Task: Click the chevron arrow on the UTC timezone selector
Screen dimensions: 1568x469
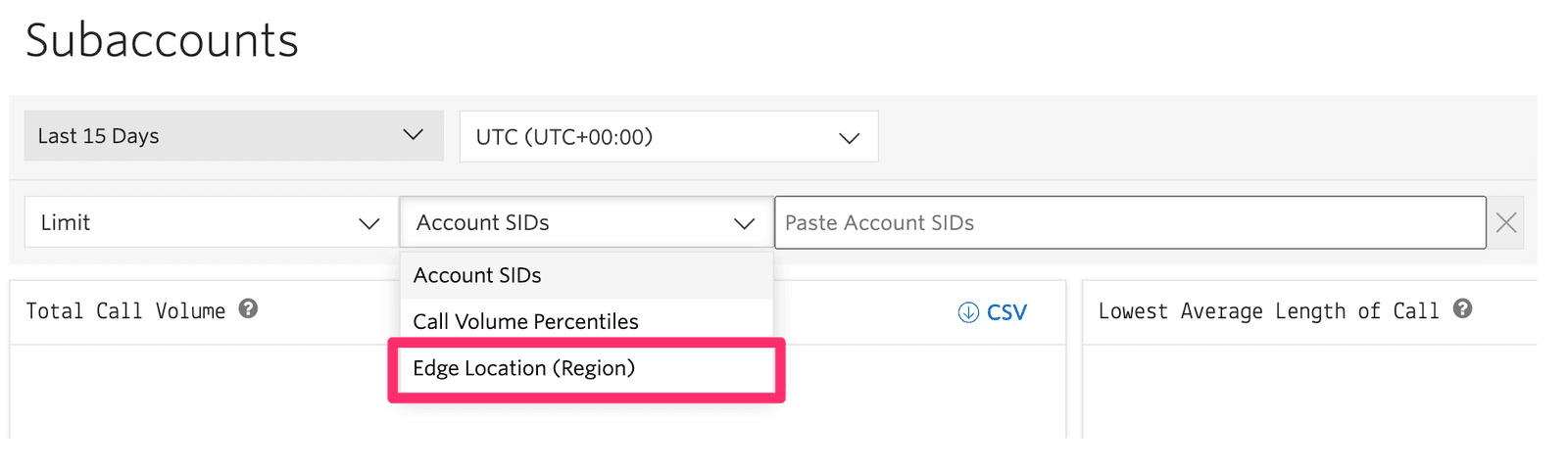Action: (x=849, y=137)
